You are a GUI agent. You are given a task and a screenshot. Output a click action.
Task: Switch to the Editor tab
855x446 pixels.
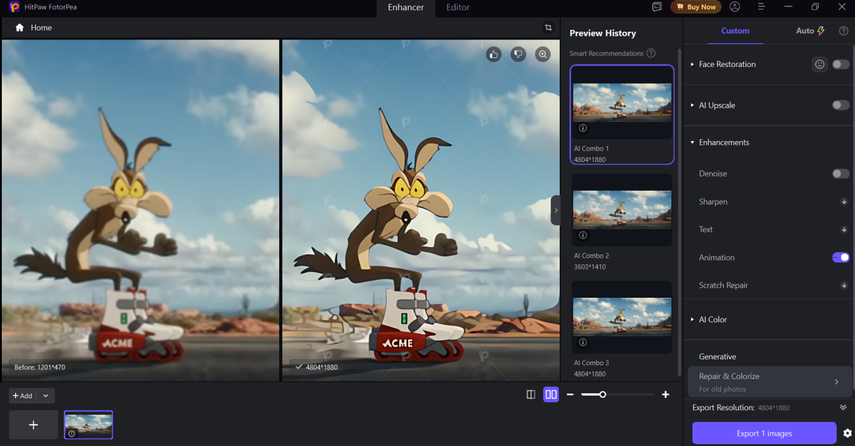(x=458, y=8)
